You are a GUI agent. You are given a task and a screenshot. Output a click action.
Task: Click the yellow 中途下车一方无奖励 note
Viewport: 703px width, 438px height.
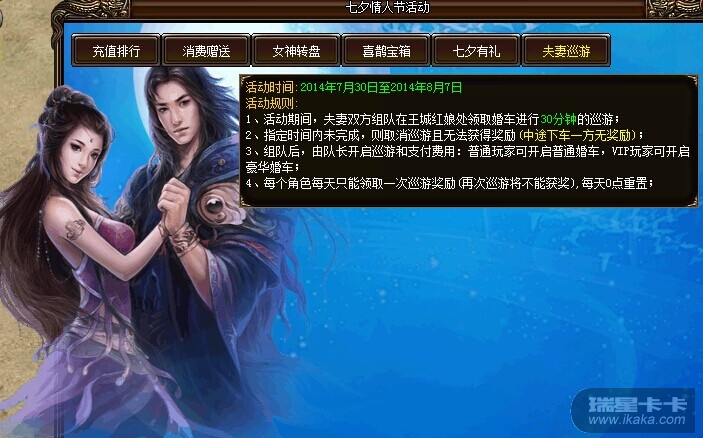[577, 135]
